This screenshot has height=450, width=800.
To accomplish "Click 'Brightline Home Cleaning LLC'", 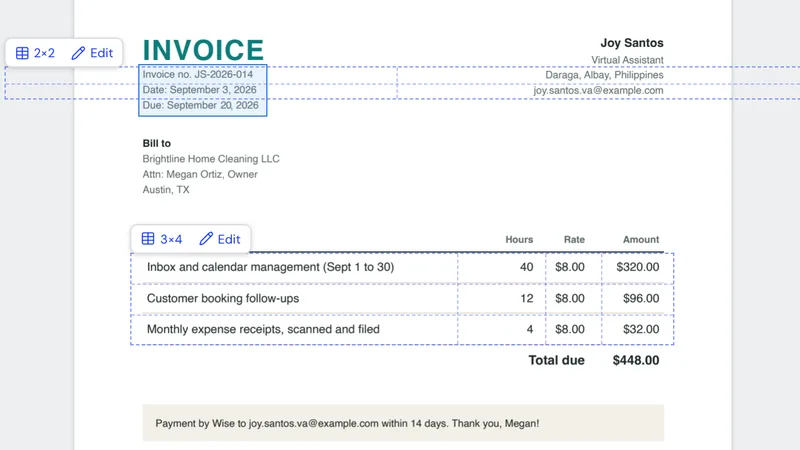I will (211, 159).
